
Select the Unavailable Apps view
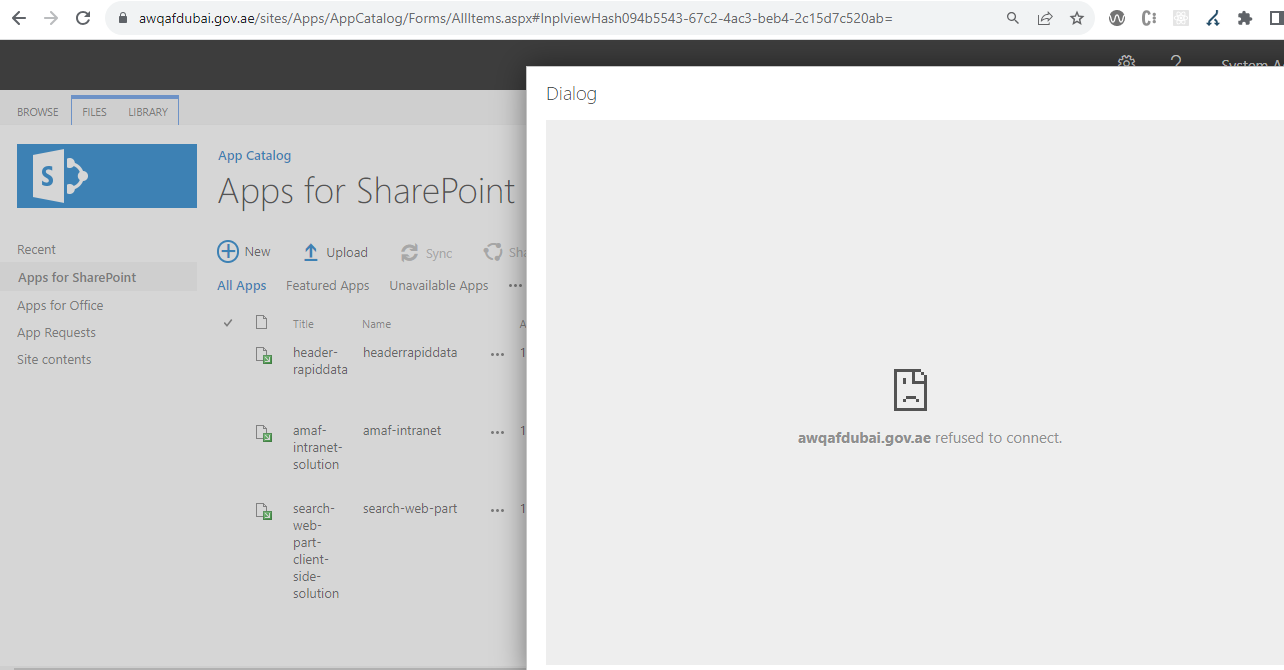click(x=439, y=285)
